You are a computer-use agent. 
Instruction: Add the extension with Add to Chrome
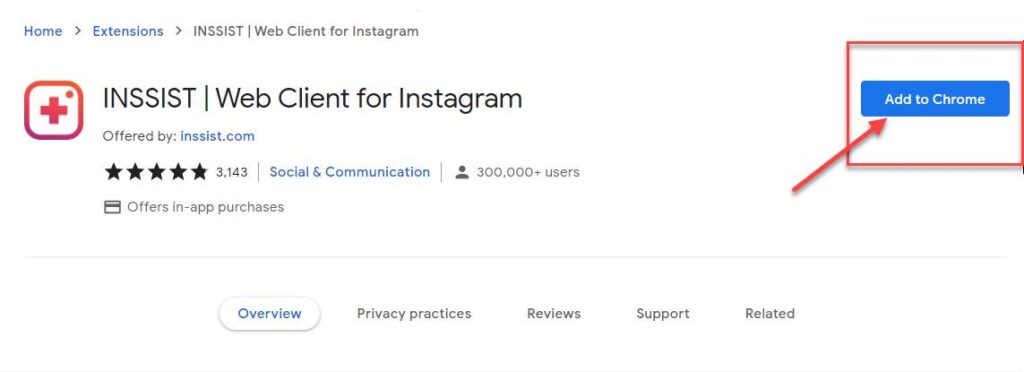pyautogui.click(x=935, y=99)
